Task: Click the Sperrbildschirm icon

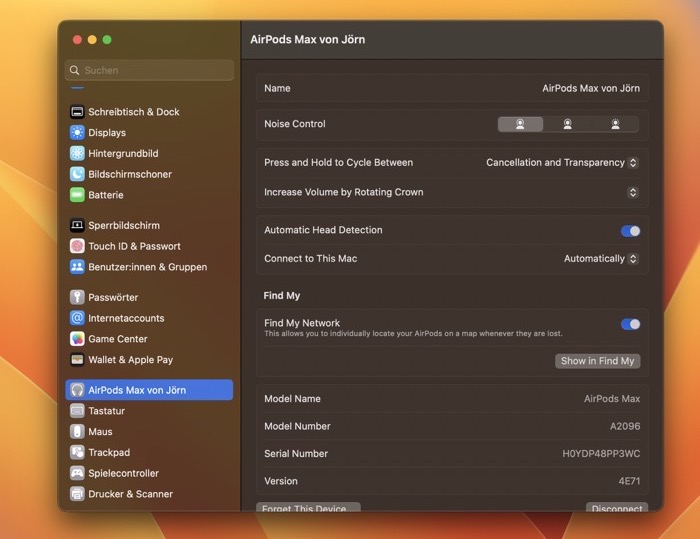Action: click(x=77, y=225)
